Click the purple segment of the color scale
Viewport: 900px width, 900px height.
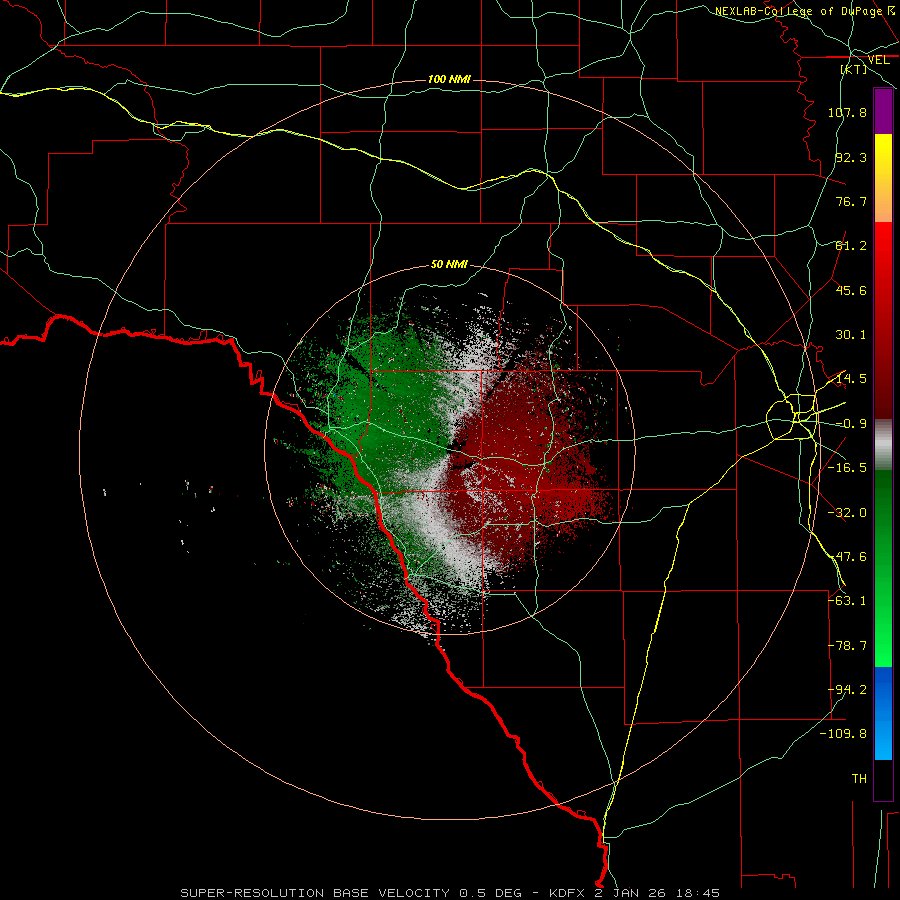pyautogui.click(x=883, y=112)
